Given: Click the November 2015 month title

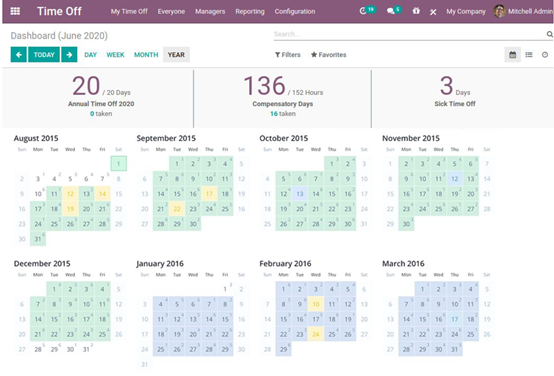Looking at the screenshot, I should pyautogui.click(x=411, y=138).
